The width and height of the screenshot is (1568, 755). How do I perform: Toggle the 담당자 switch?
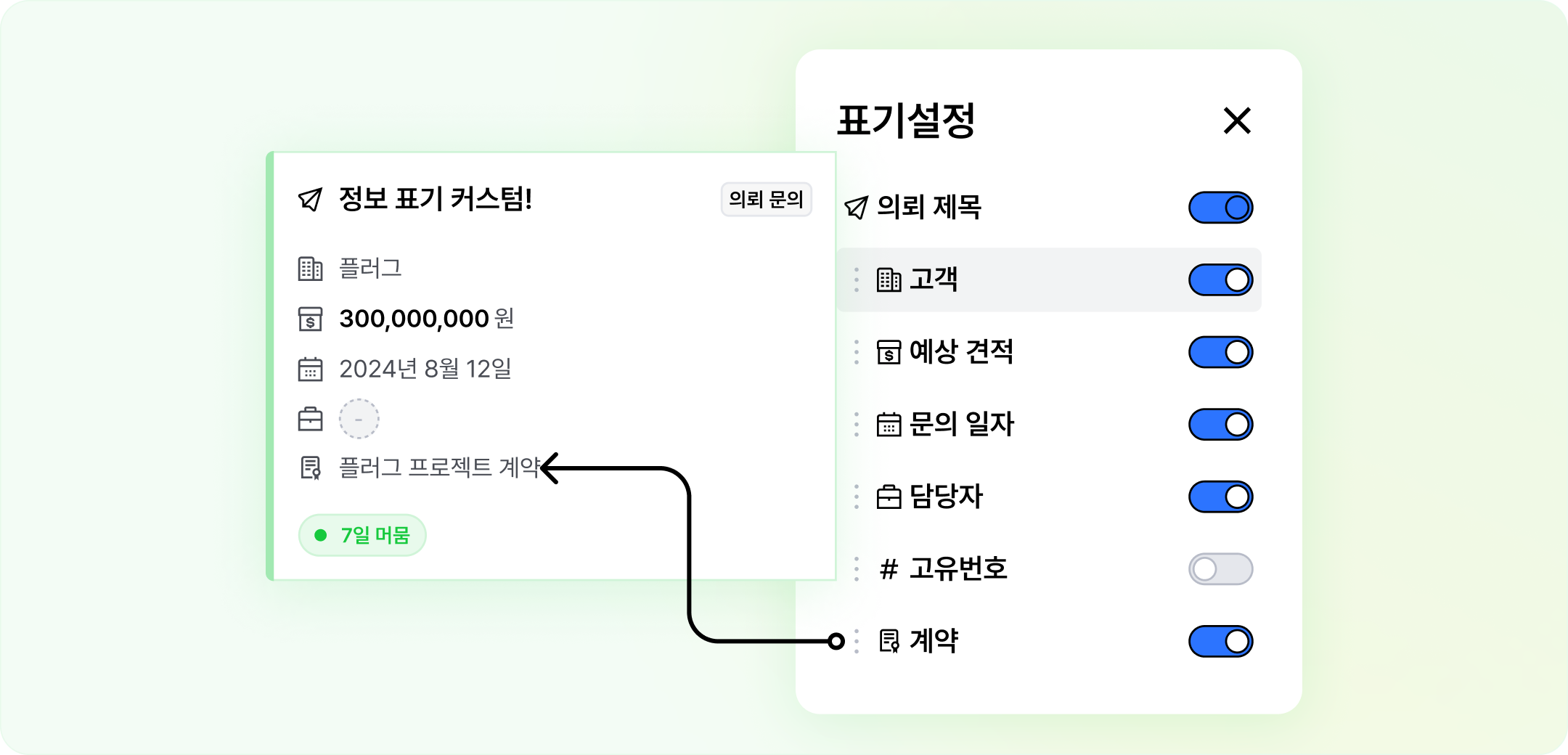(1220, 497)
